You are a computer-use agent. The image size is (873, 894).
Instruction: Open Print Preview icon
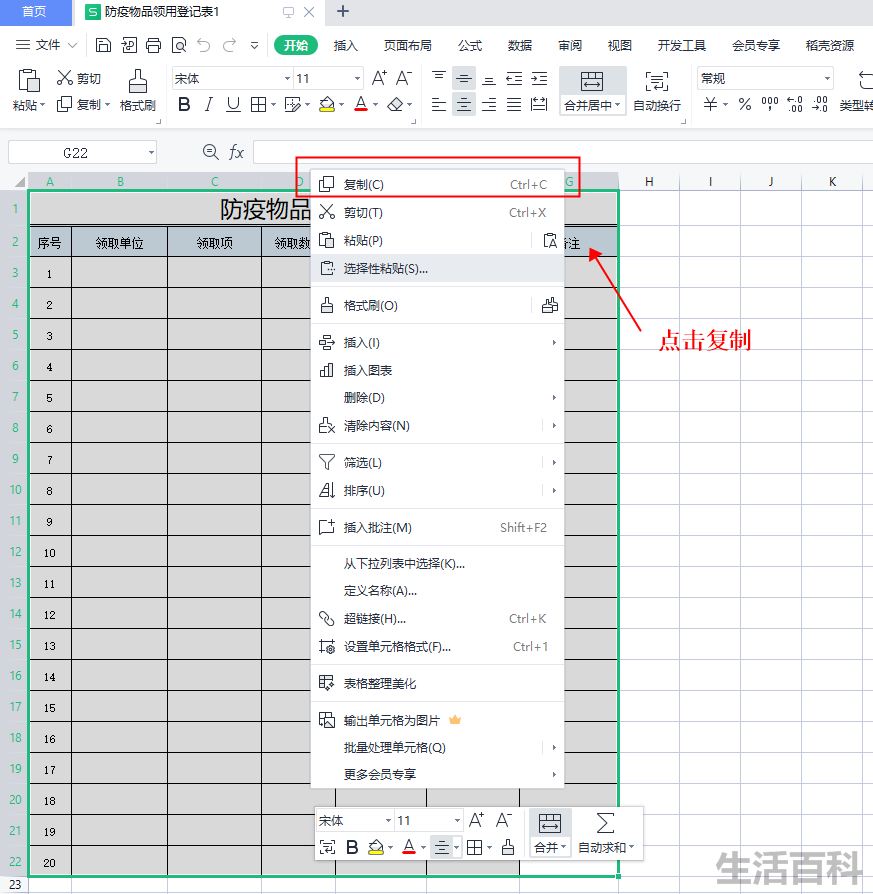179,45
